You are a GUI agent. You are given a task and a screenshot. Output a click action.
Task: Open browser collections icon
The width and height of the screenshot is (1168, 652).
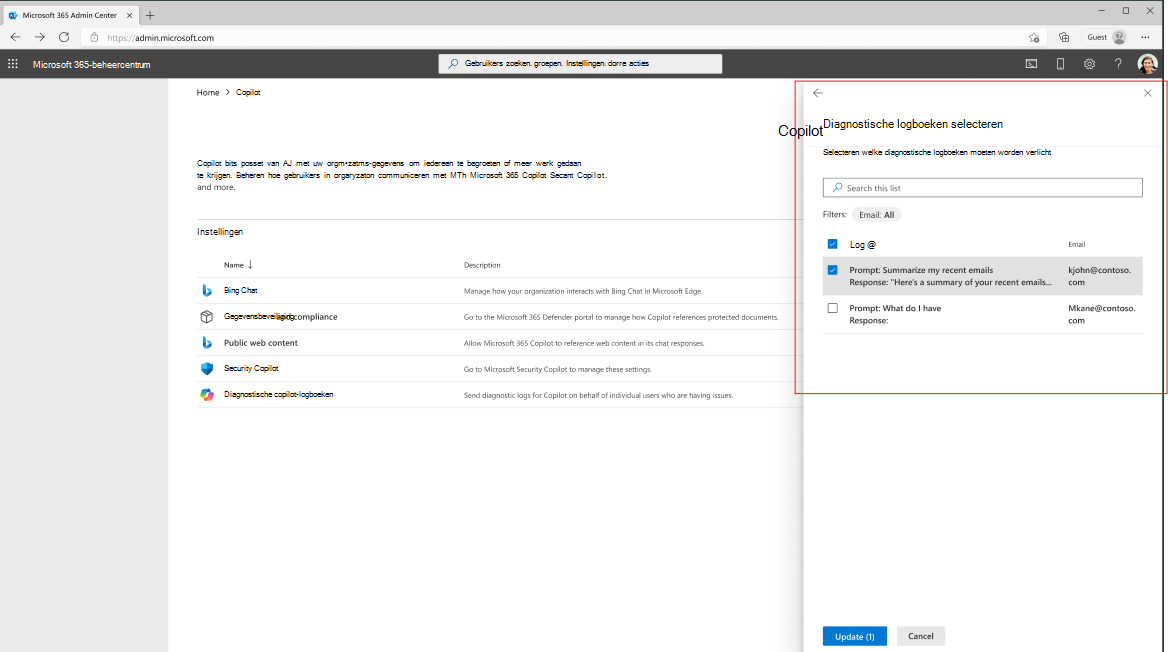coord(1064,37)
